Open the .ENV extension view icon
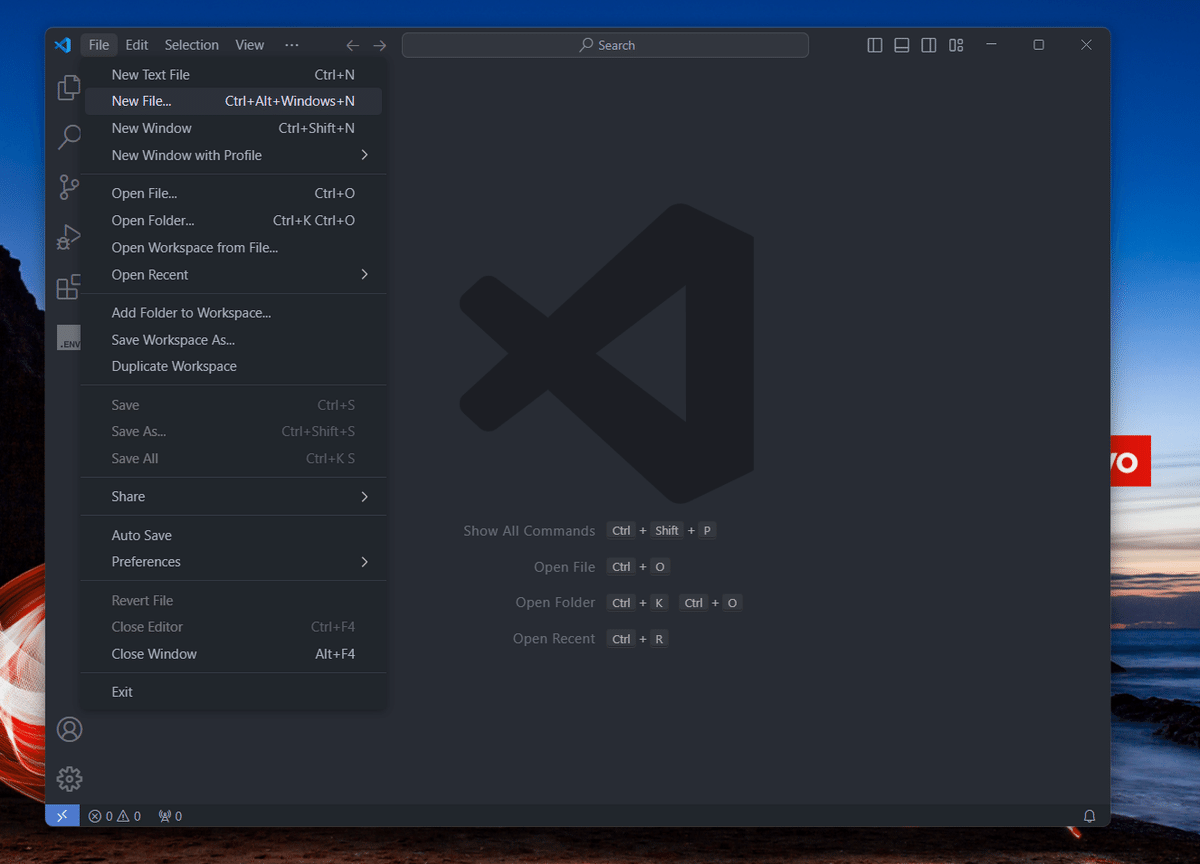 [x=69, y=337]
